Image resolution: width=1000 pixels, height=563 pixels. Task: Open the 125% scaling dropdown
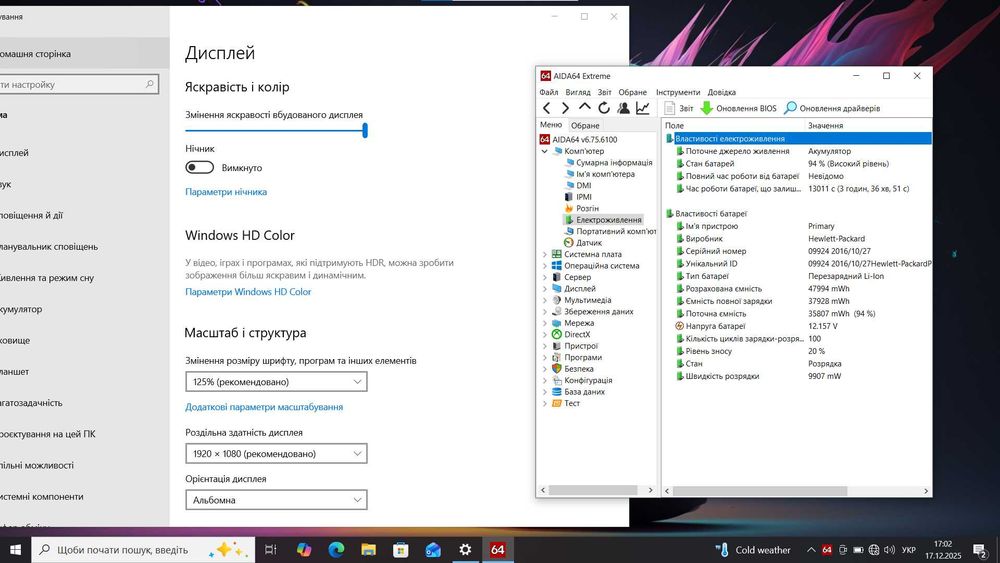[276, 382]
